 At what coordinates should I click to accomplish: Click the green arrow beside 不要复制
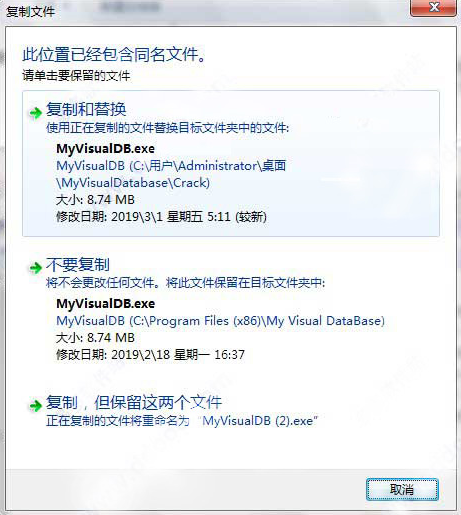pos(35,268)
